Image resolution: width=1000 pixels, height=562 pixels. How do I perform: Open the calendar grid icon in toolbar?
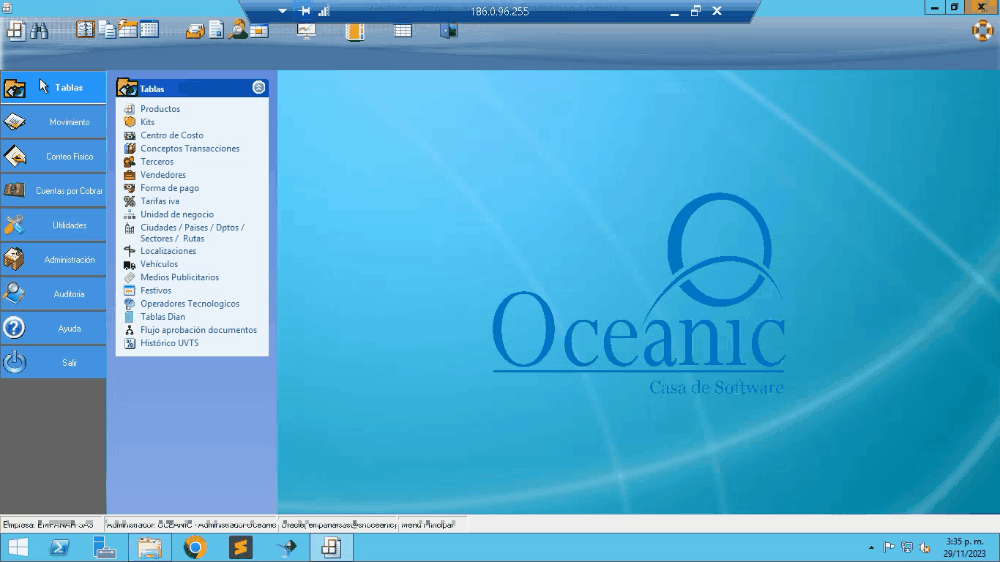coord(149,30)
